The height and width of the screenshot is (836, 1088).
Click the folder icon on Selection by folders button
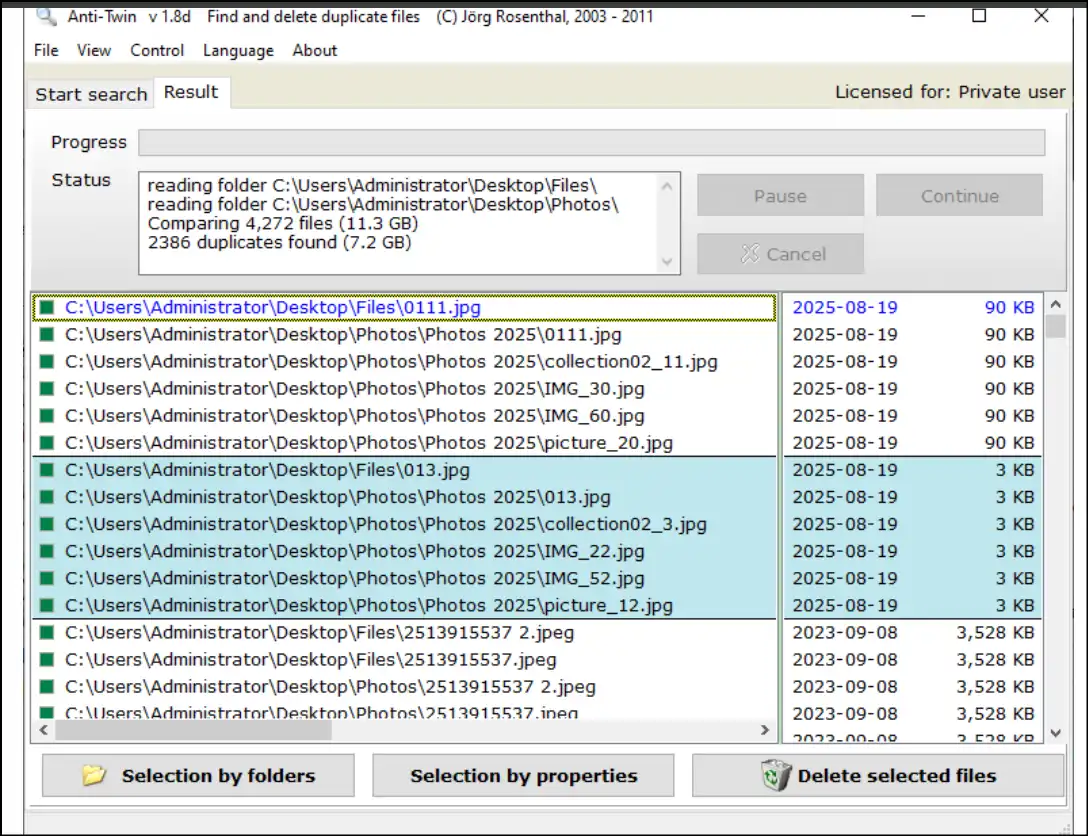coord(93,775)
